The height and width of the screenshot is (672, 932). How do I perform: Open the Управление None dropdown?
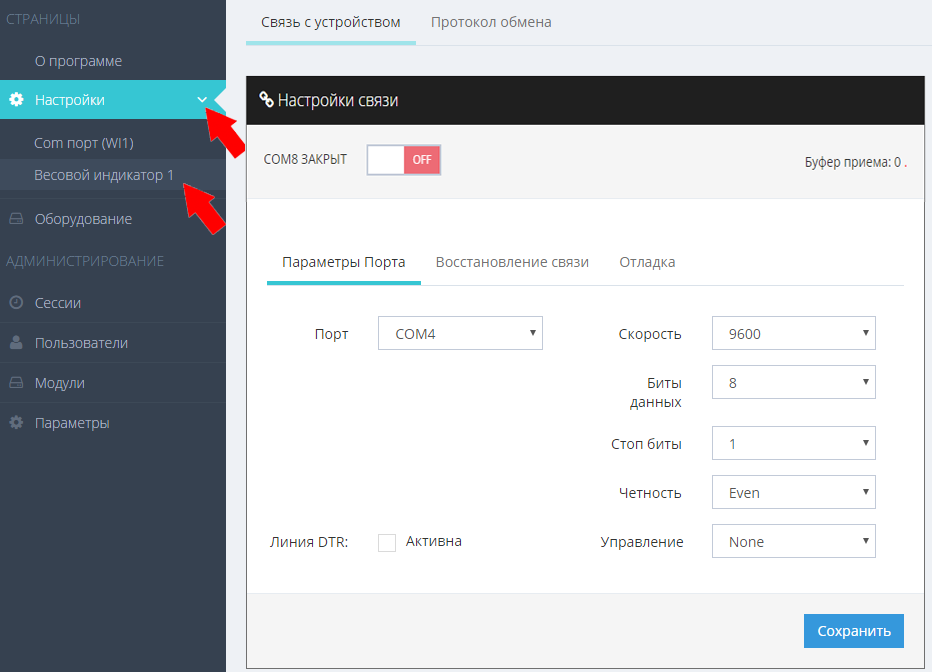click(x=793, y=542)
